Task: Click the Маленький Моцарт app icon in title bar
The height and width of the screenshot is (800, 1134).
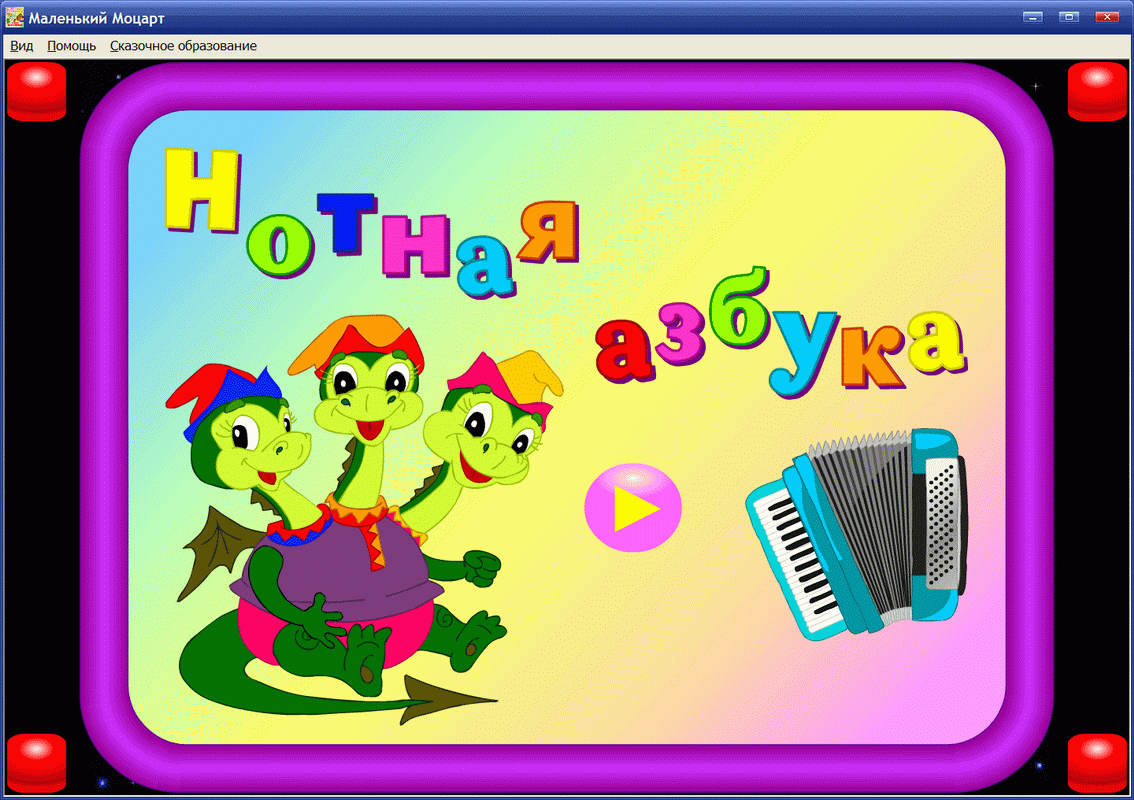Action: [x=14, y=17]
